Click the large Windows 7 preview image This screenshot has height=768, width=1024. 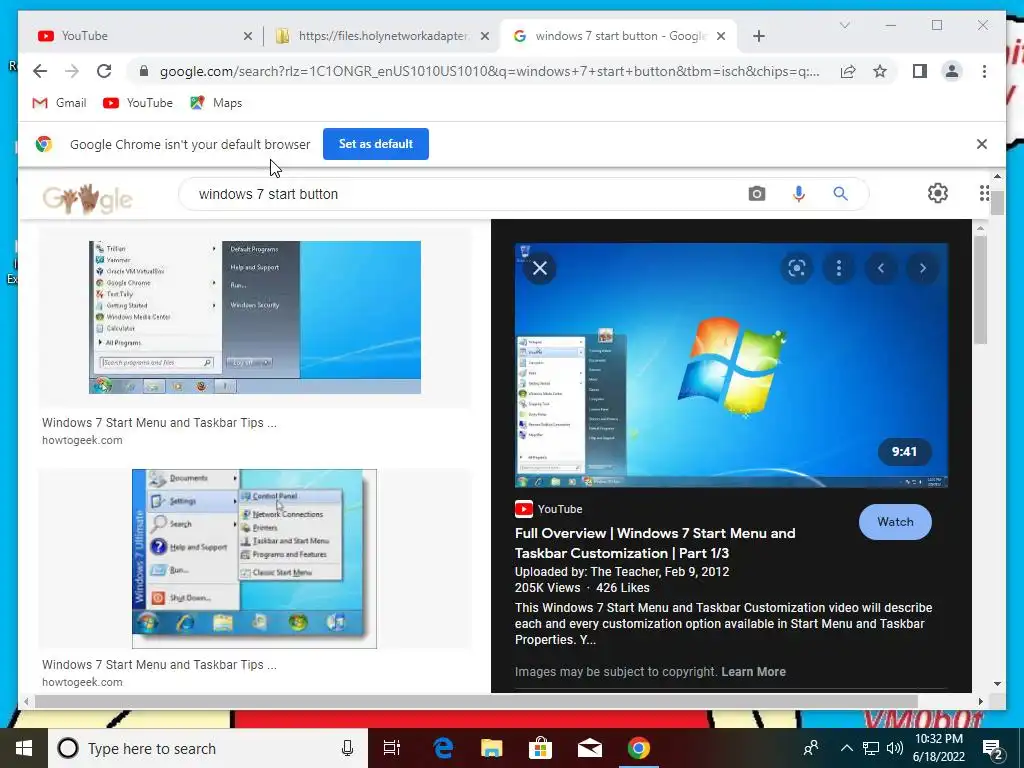[x=731, y=366]
